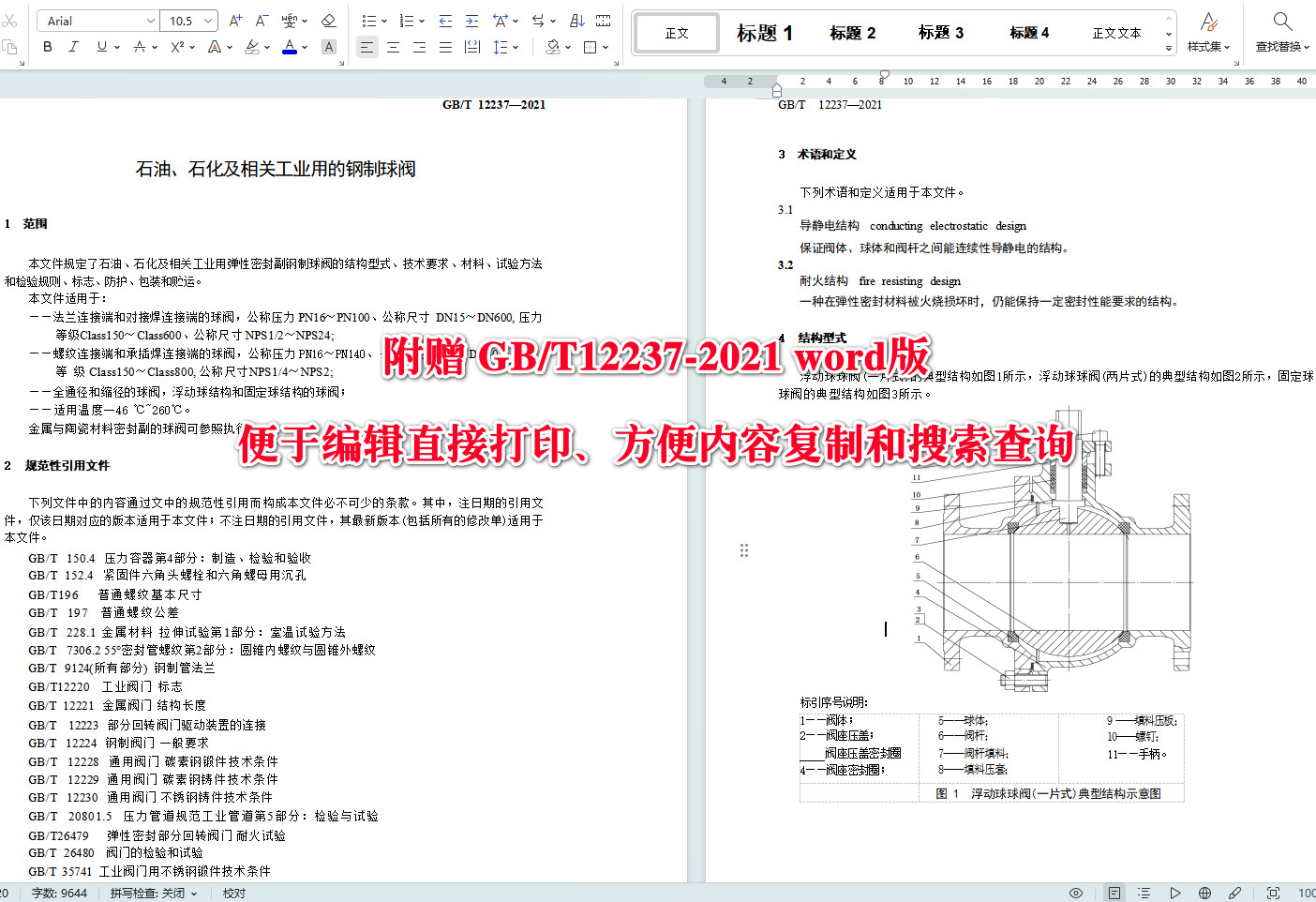The image size is (1316, 902).
Task: Open 校对 proofreading in status bar
Action: coord(232,893)
